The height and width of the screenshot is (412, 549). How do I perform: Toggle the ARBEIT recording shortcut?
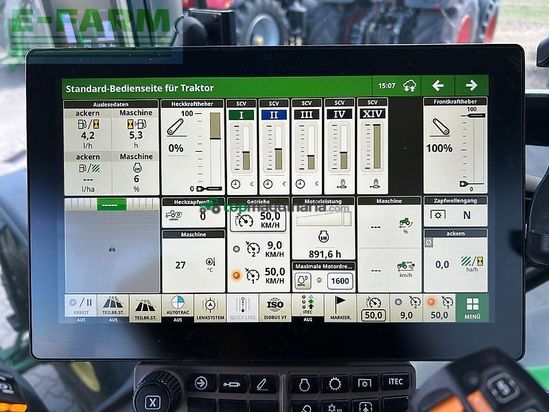81,306
